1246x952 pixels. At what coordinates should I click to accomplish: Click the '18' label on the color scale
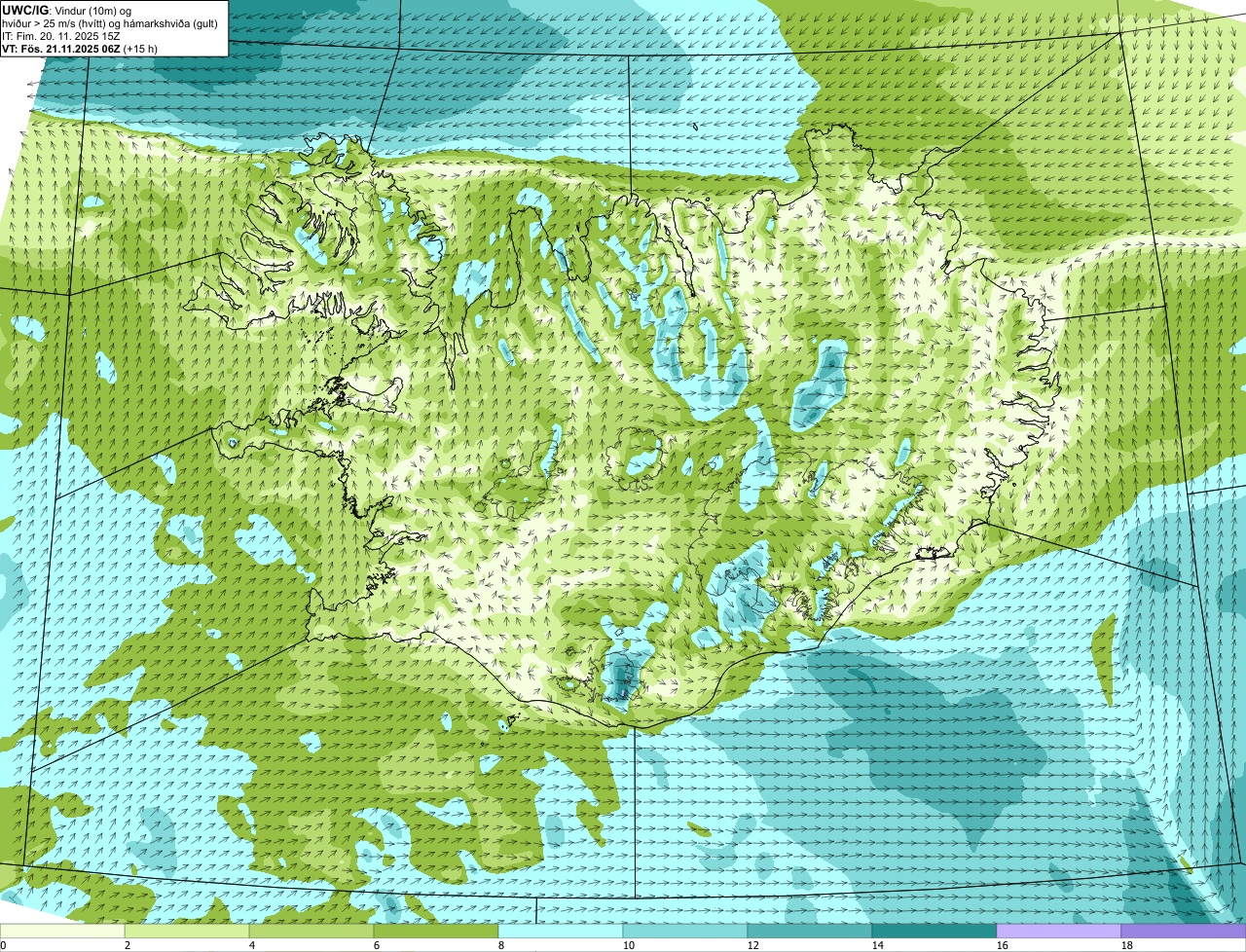[1127, 945]
